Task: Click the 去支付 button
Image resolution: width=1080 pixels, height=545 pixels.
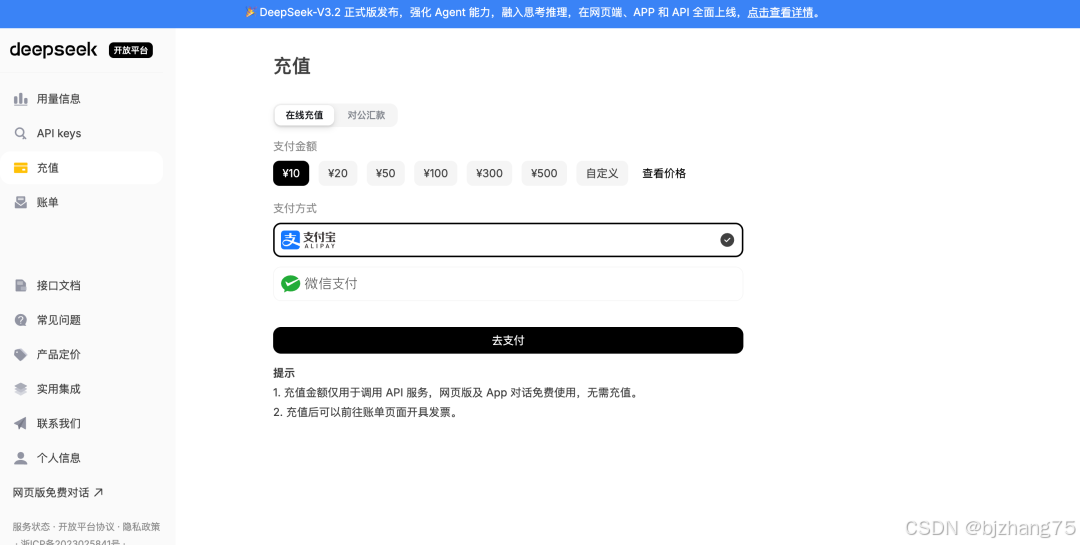Action: (508, 340)
